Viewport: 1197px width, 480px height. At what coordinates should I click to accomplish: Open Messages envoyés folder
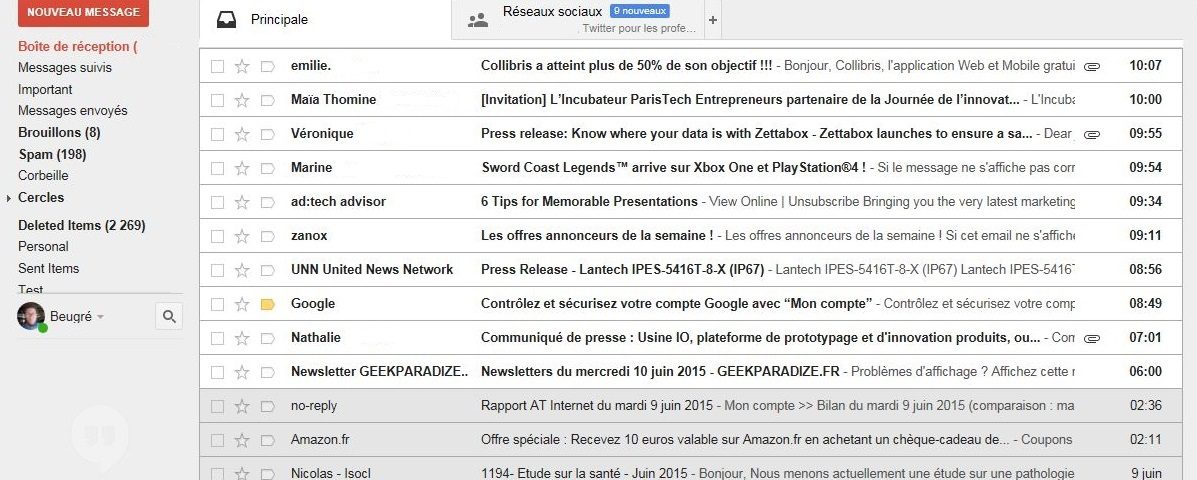click(x=73, y=111)
